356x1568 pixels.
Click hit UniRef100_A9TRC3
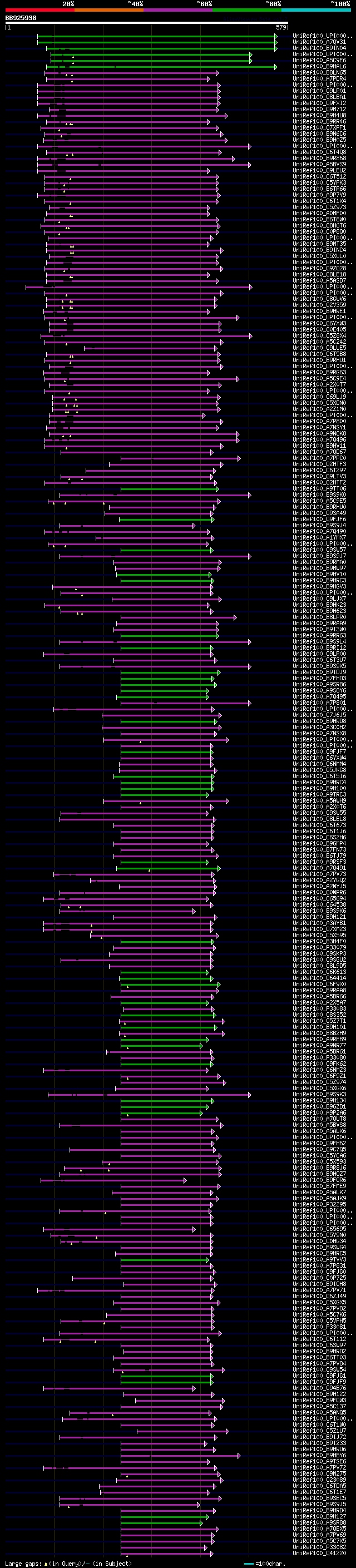pyautogui.click(x=319, y=794)
